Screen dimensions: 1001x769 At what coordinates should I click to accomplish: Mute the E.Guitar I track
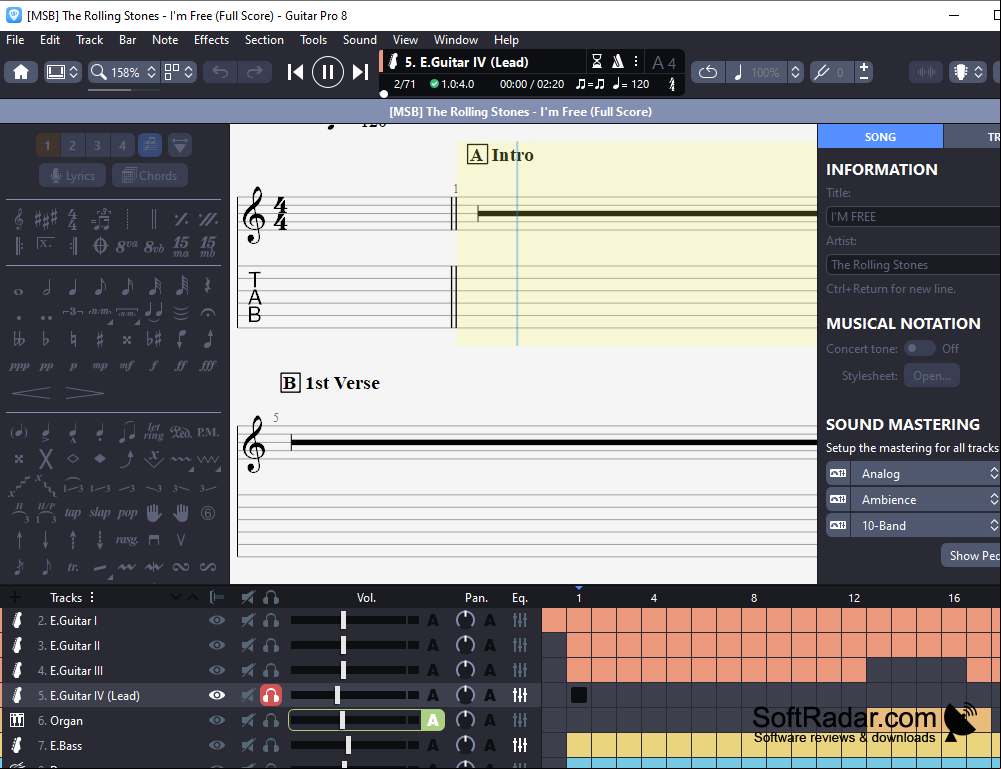click(x=248, y=620)
